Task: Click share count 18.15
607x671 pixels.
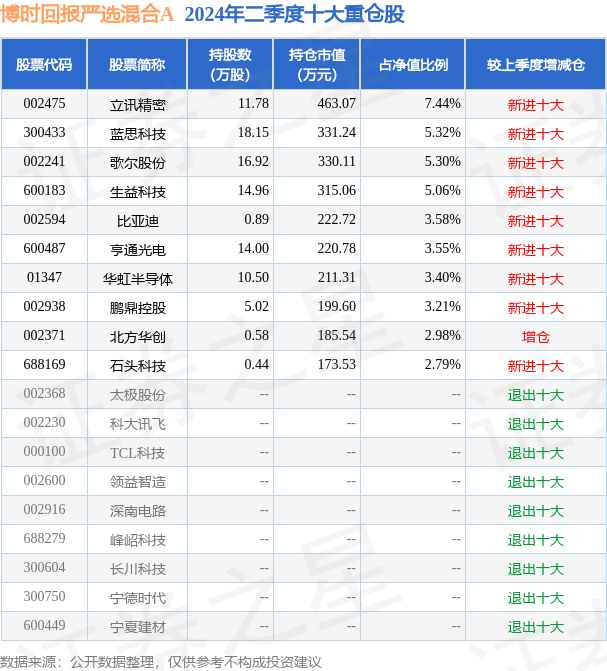Action: 253,133
